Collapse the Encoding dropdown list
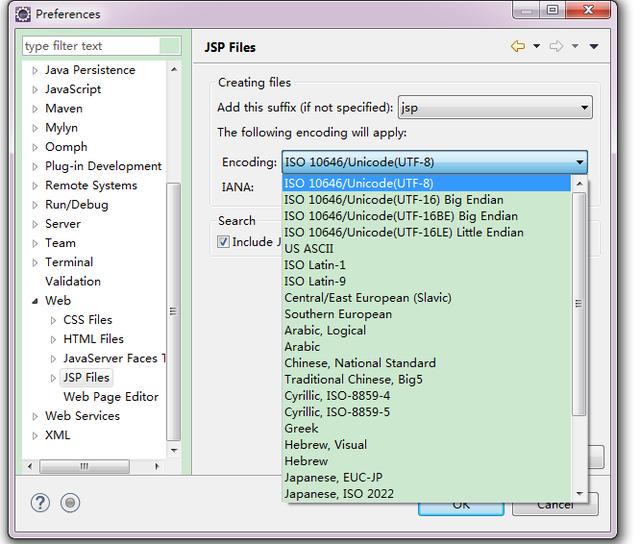 (x=579, y=162)
